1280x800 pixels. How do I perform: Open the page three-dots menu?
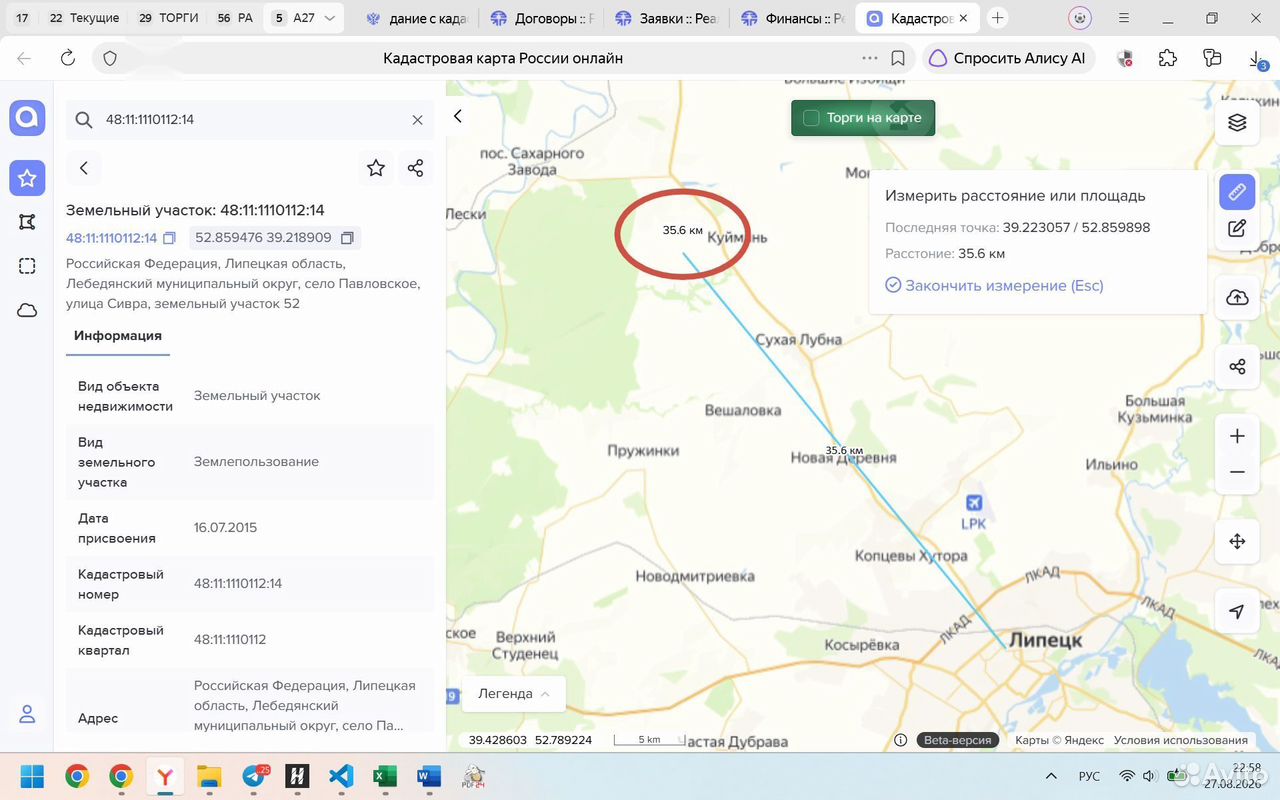869,58
